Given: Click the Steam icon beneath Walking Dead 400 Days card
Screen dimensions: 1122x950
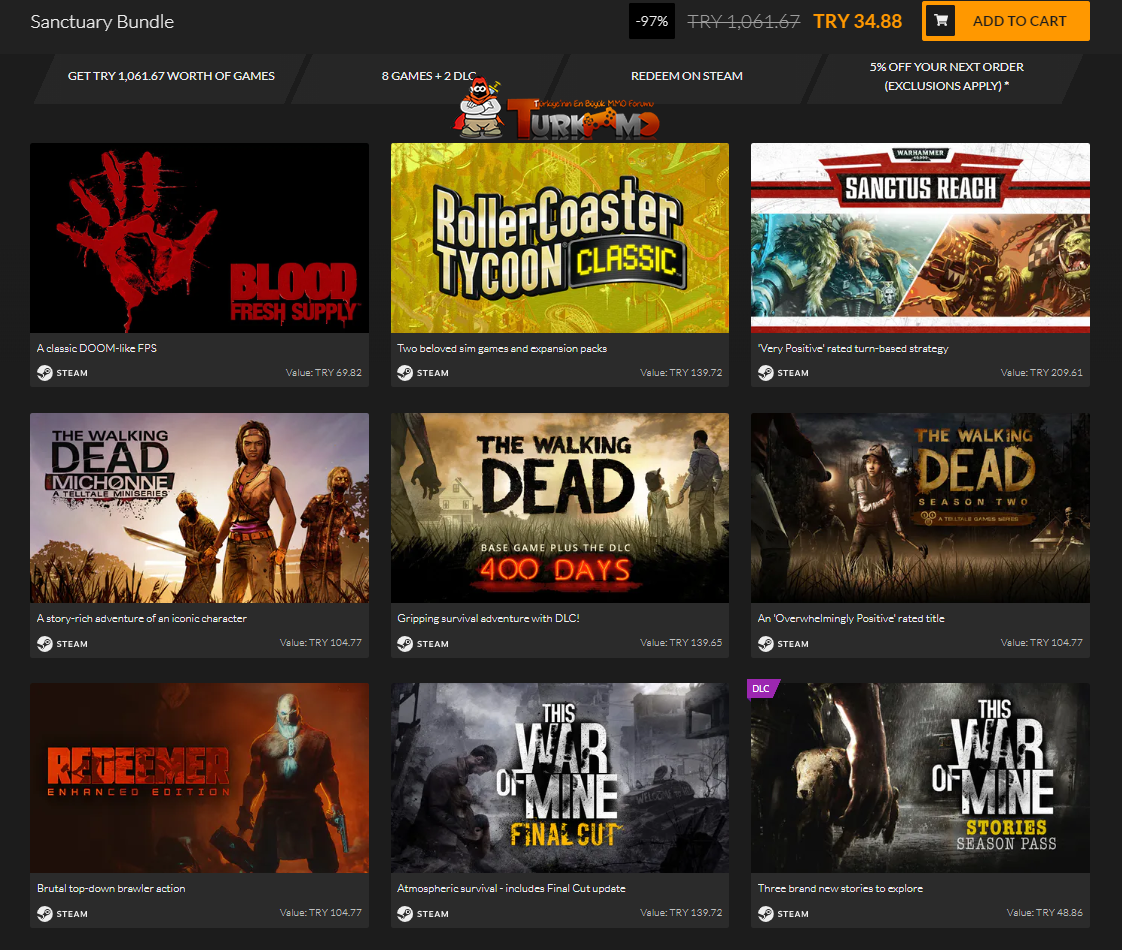Looking at the screenshot, I should coord(404,643).
